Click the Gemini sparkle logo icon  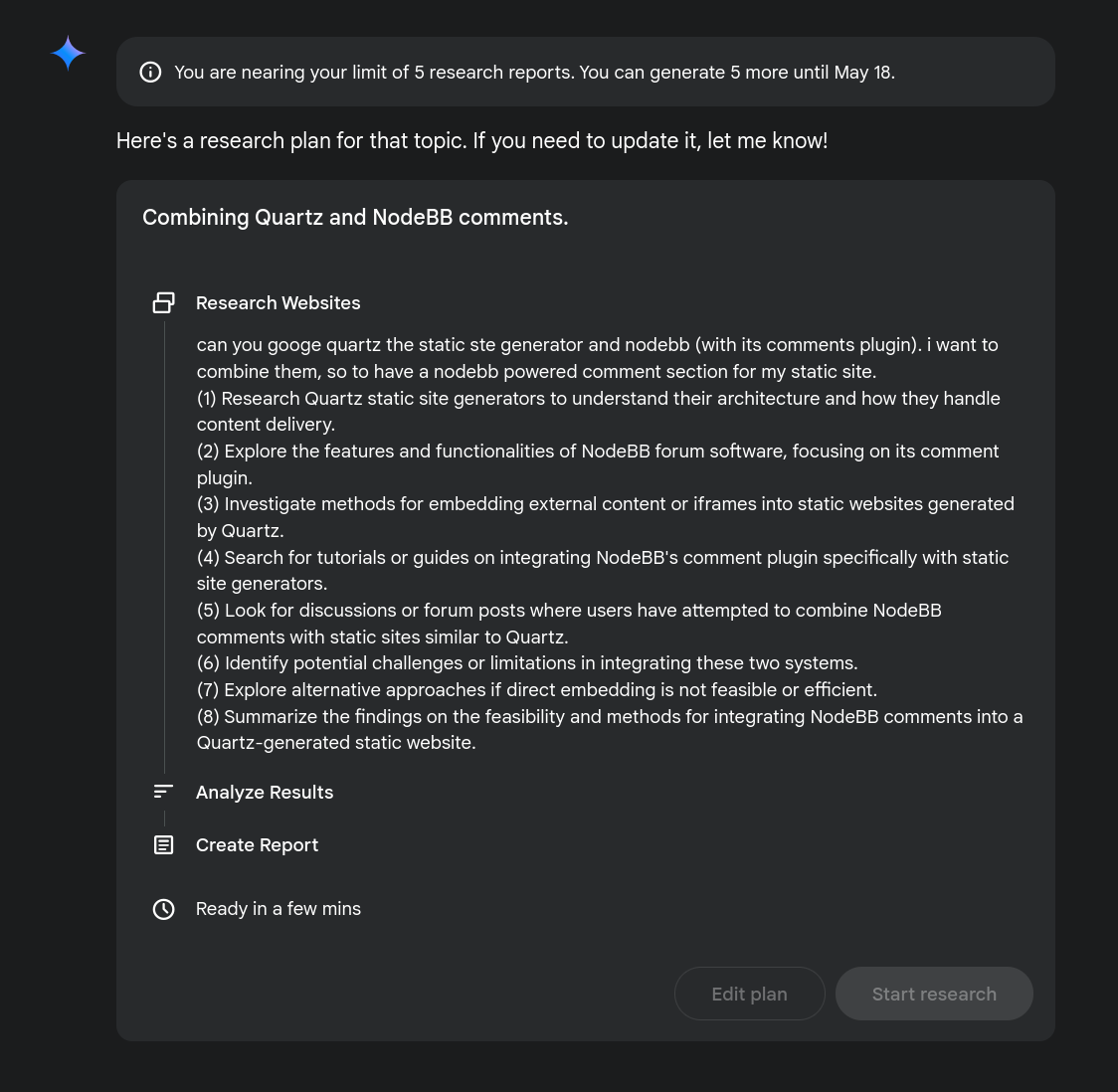pyautogui.click(x=68, y=54)
